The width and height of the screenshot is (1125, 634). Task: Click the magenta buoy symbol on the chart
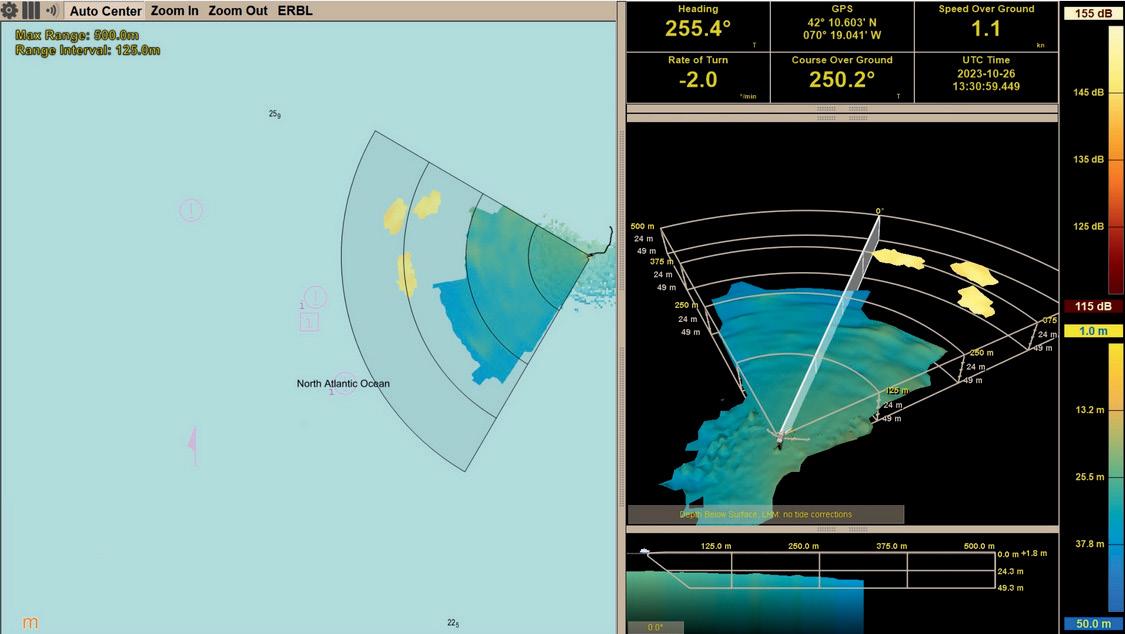pyautogui.click(x=192, y=444)
